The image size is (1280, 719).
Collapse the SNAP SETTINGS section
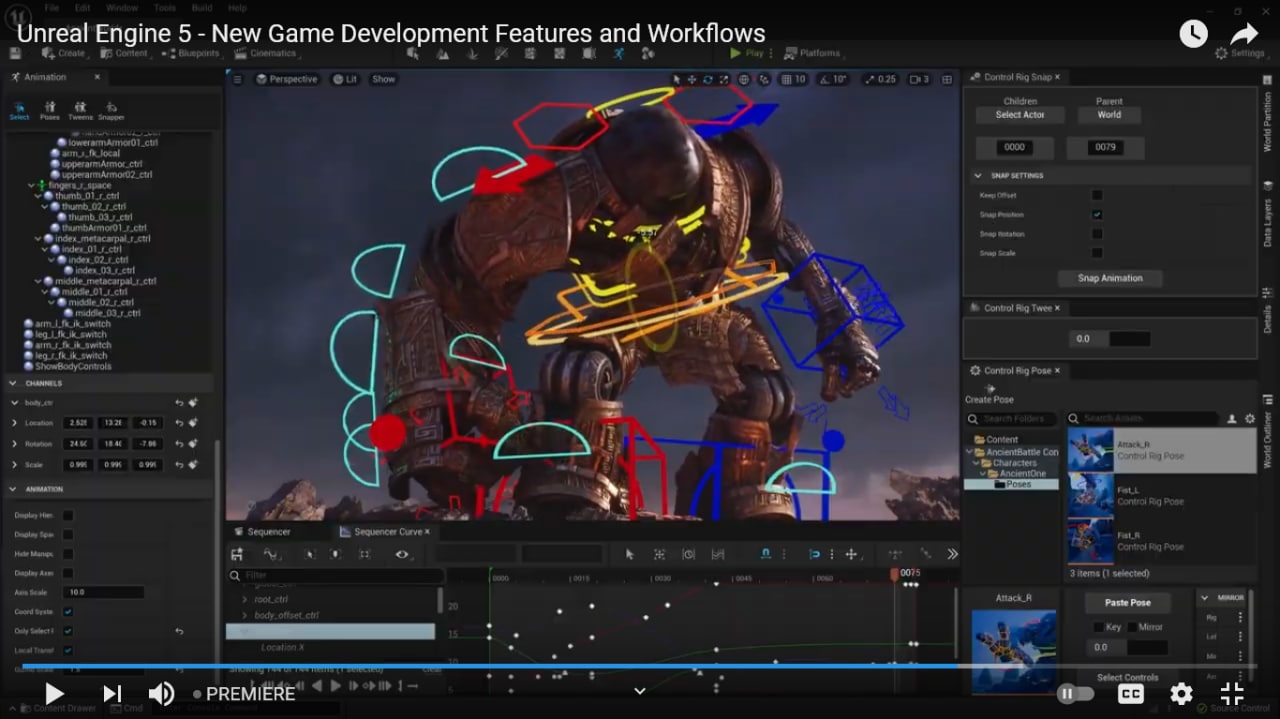[978, 175]
